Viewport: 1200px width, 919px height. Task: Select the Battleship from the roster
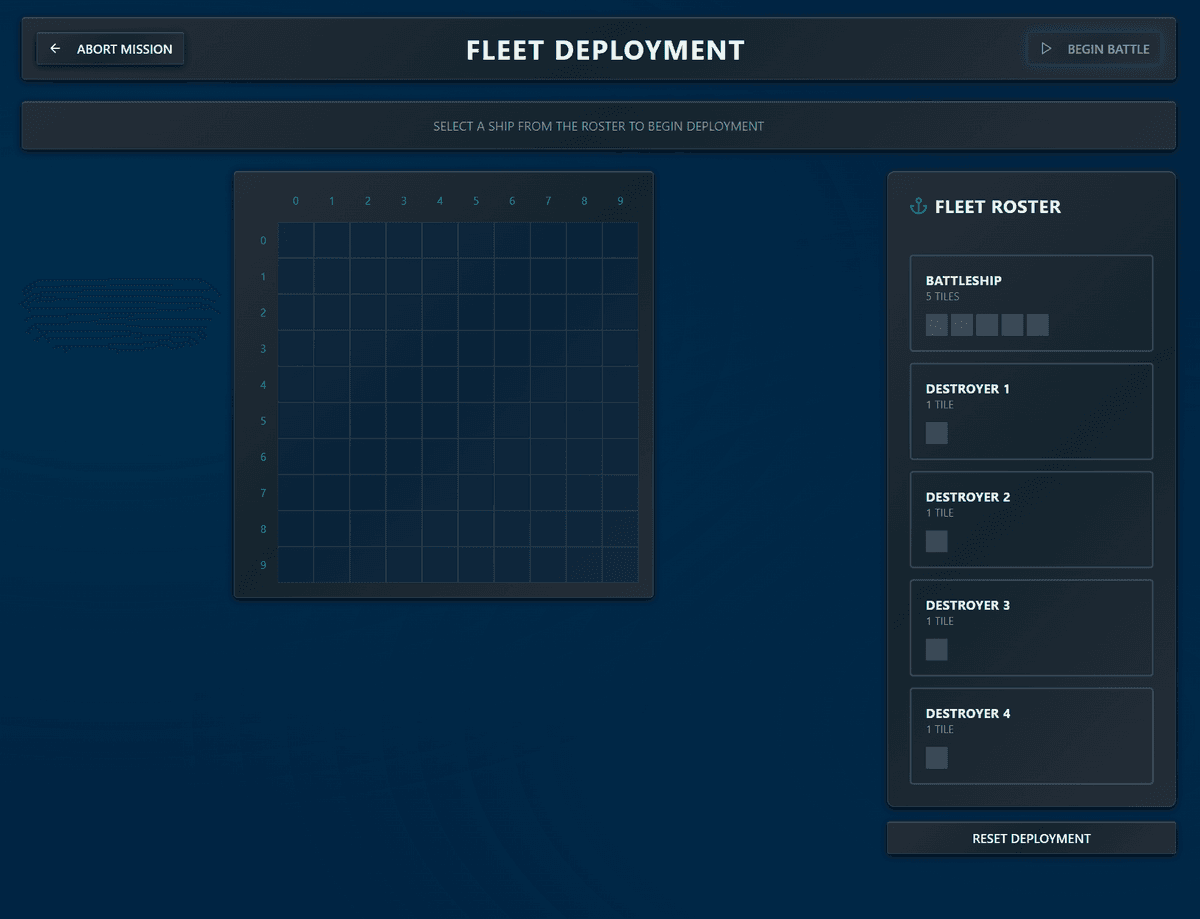pyautogui.click(x=1031, y=302)
